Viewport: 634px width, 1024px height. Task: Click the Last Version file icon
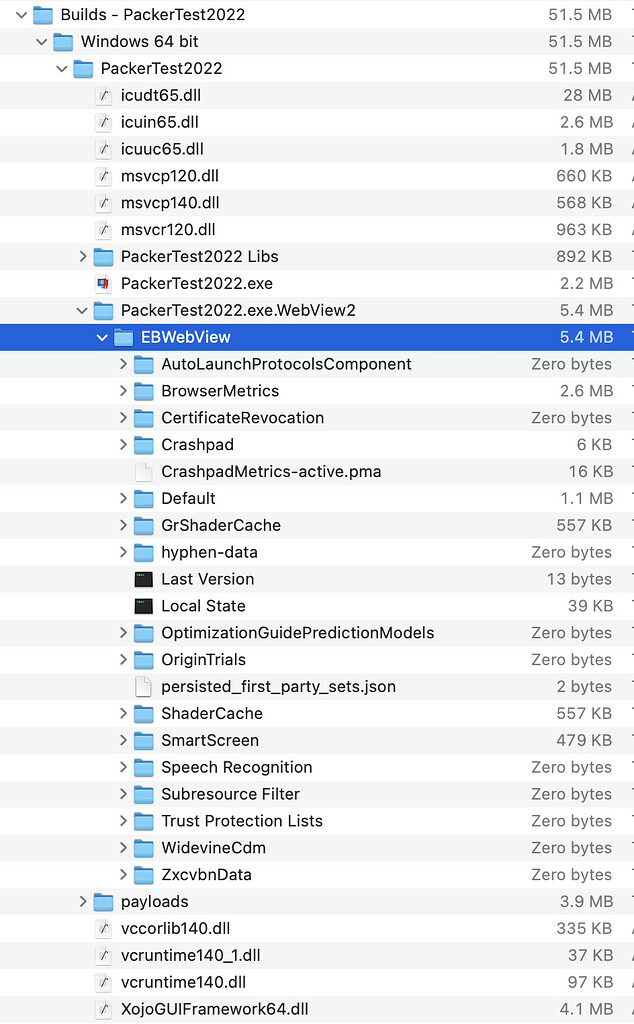click(144, 579)
